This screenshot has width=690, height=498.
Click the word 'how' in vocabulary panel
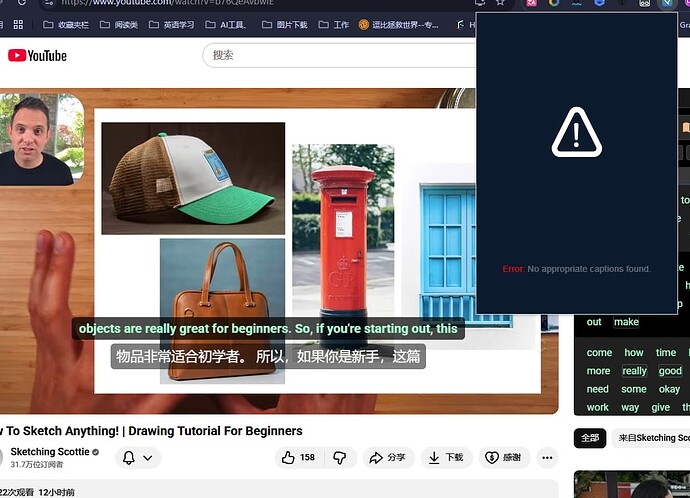click(634, 353)
